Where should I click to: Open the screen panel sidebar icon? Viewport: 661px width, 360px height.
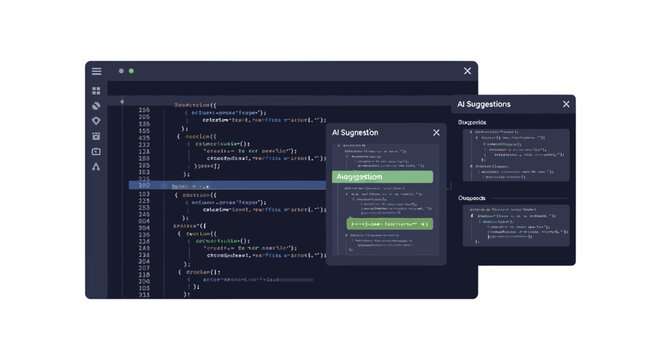(96, 151)
